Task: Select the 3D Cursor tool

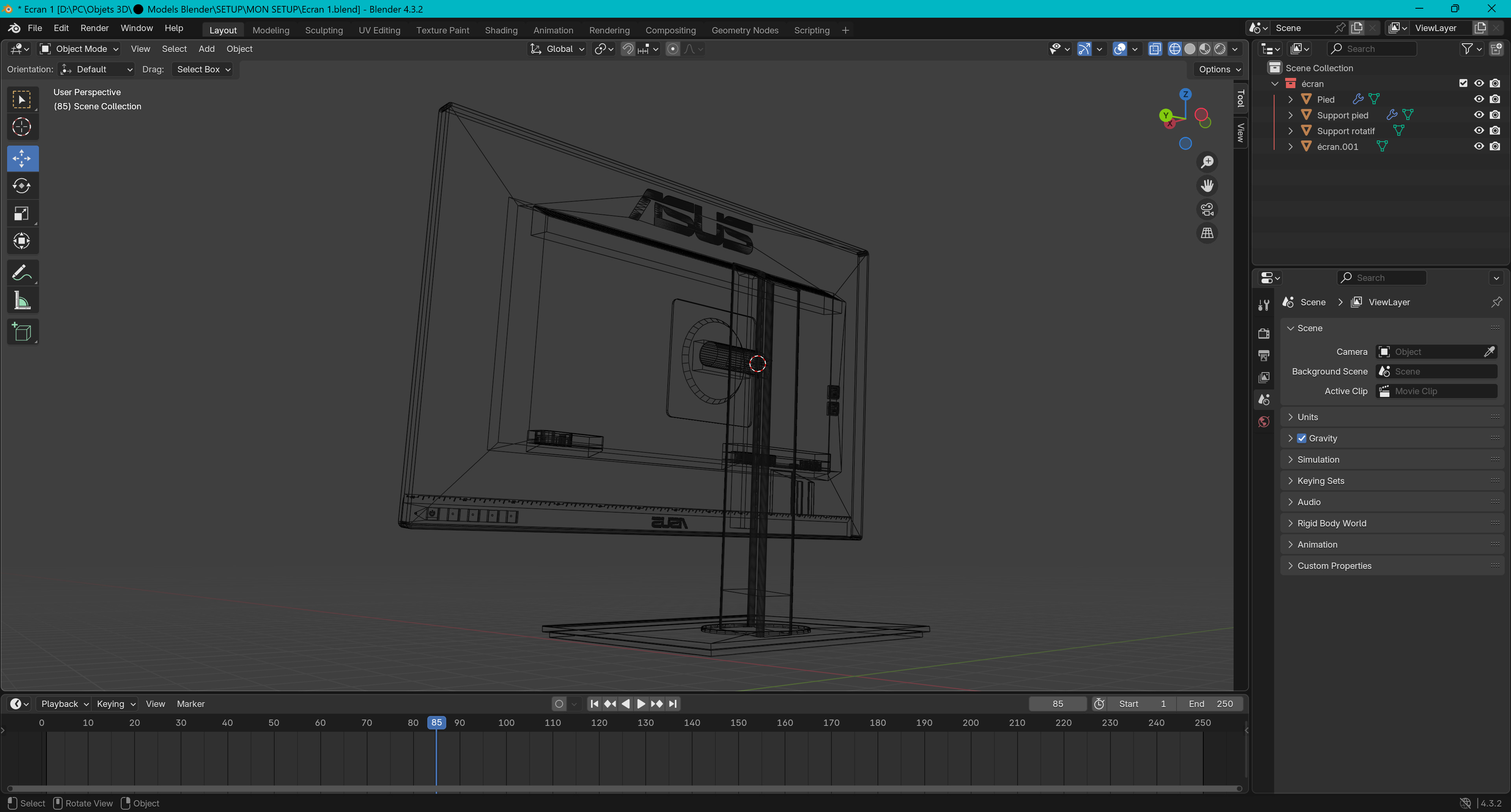Action: click(x=22, y=127)
